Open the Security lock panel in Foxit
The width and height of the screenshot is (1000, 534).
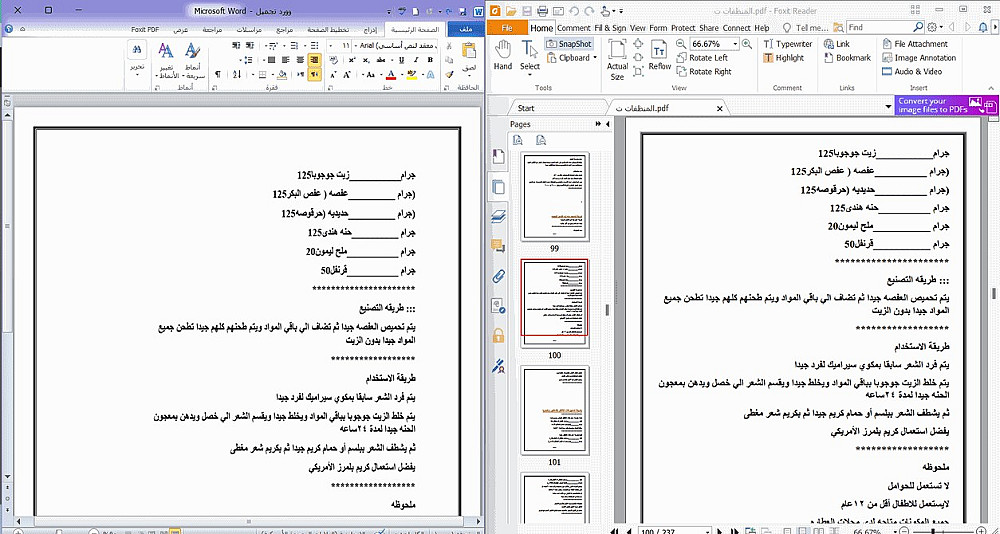pyautogui.click(x=499, y=336)
